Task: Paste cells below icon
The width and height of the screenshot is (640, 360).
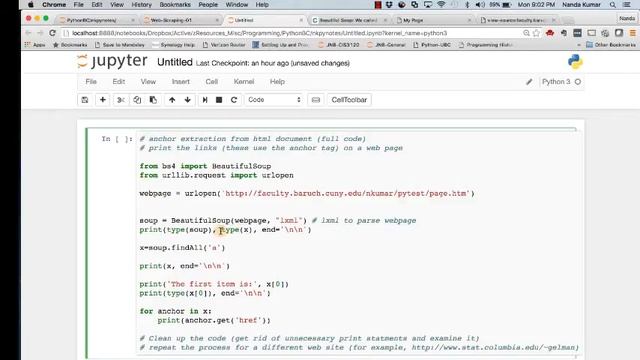Action: coord(153,100)
